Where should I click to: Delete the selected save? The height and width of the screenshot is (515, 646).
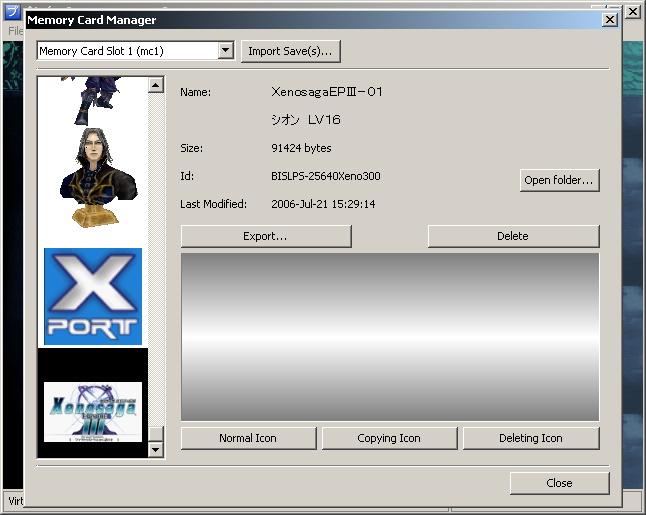point(513,236)
